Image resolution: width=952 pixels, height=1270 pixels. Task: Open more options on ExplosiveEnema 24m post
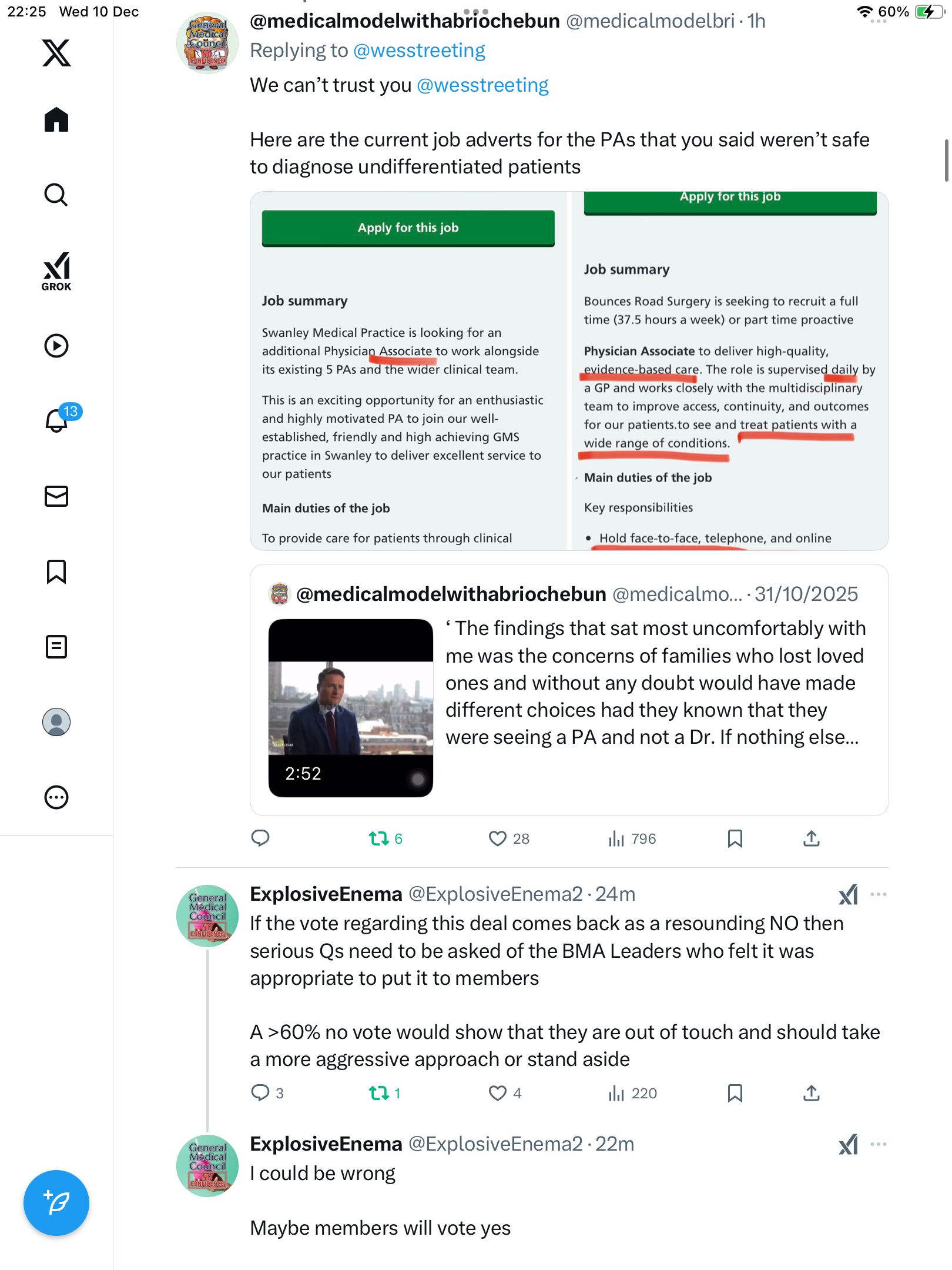pyautogui.click(x=879, y=894)
